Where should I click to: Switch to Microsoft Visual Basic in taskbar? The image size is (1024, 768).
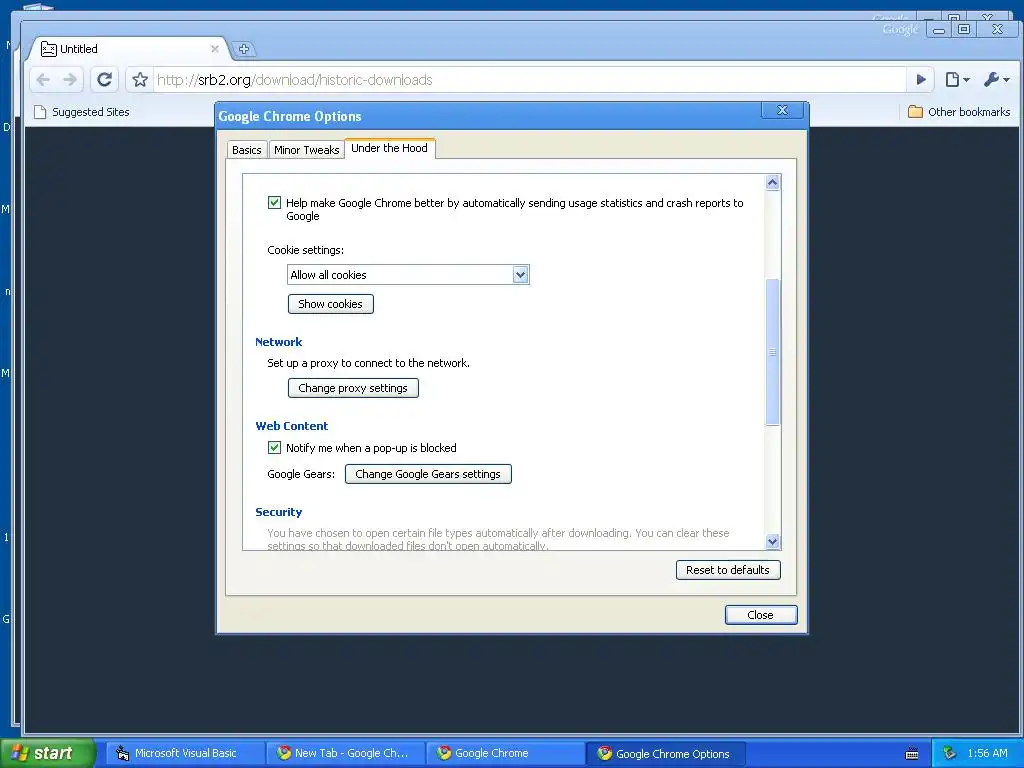point(185,753)
